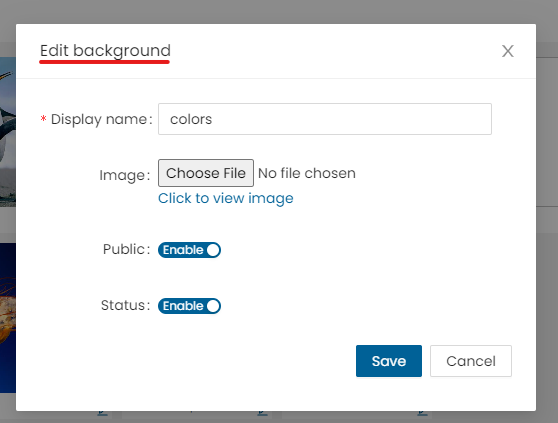Click the red required asterisk marker
Viewport: 558px width, 423px height.
pos(43,118)
